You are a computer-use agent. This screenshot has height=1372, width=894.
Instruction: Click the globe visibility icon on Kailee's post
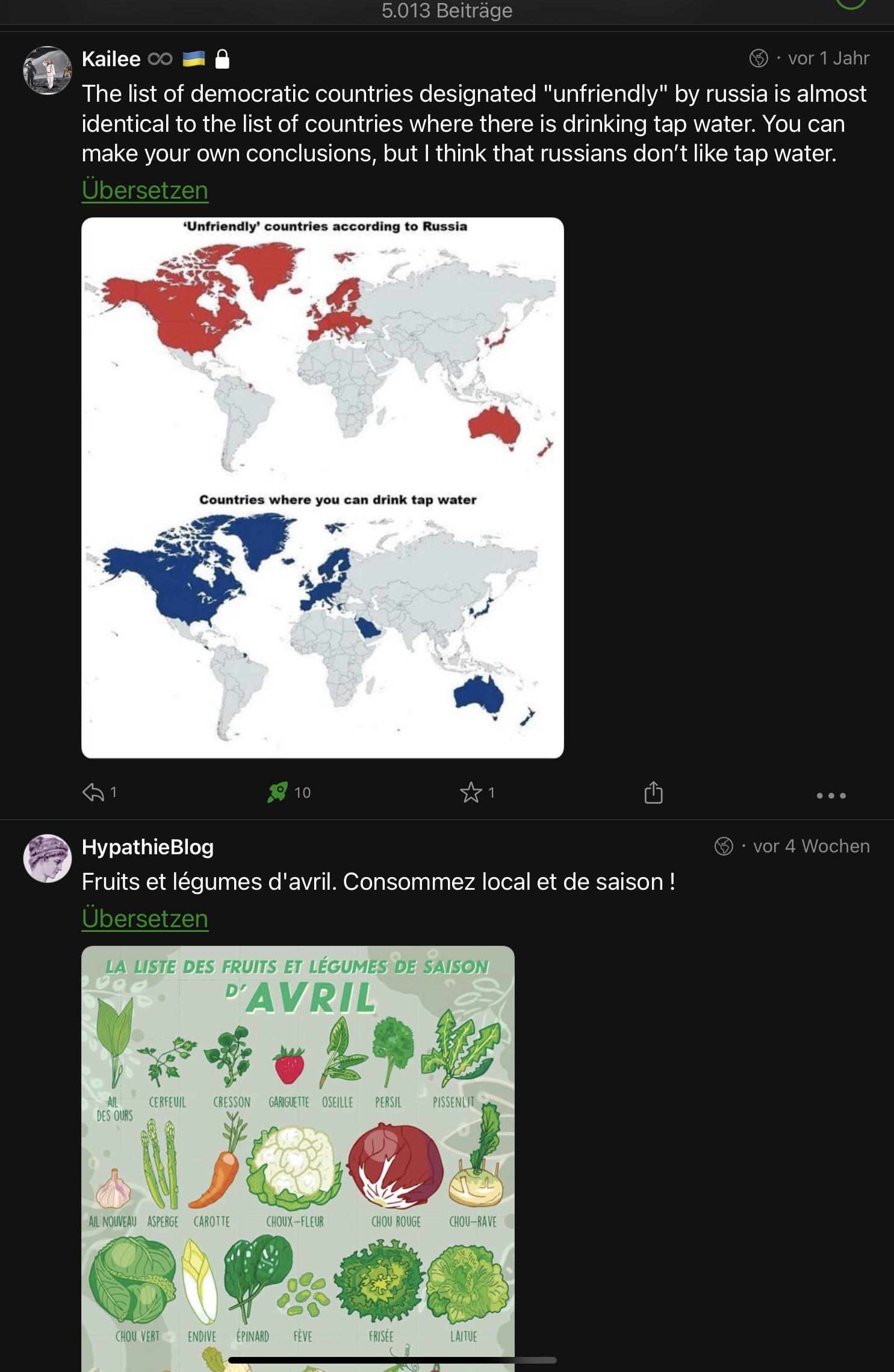(x=758, y=58)
